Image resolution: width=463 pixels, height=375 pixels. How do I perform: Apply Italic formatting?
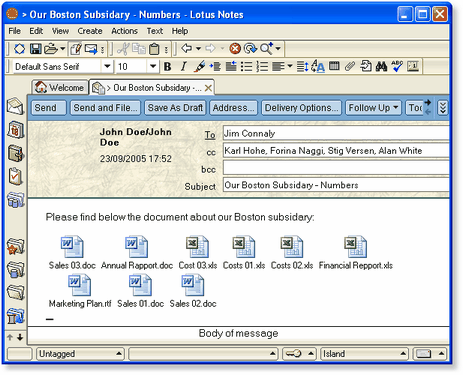point(183,67)
